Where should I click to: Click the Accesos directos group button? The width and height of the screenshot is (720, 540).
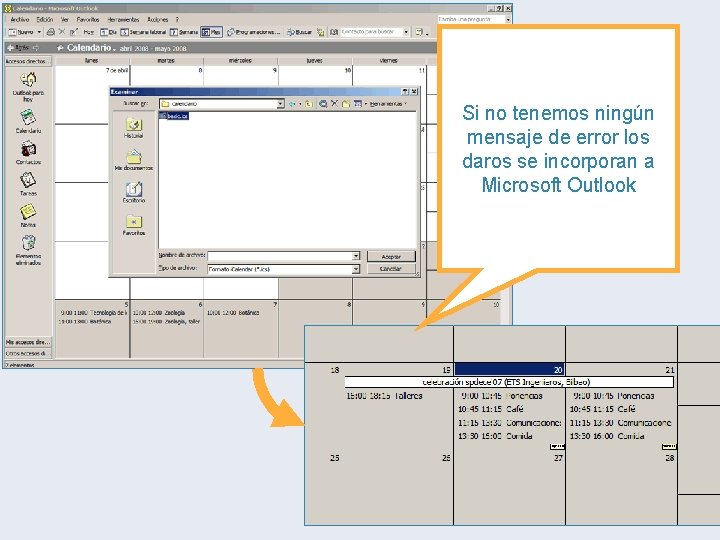(28, 61)
